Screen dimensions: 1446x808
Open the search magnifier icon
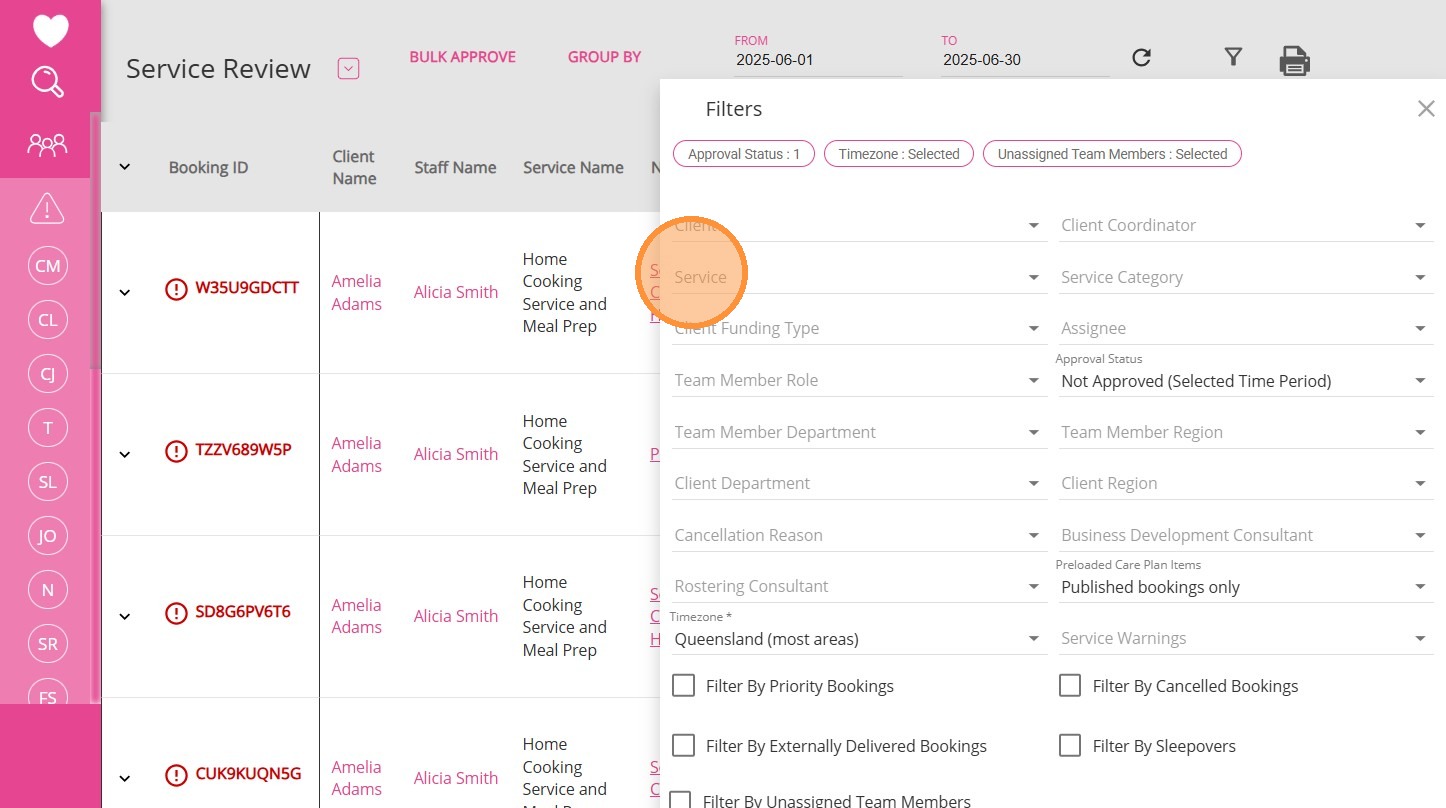(x=48, y=82)
